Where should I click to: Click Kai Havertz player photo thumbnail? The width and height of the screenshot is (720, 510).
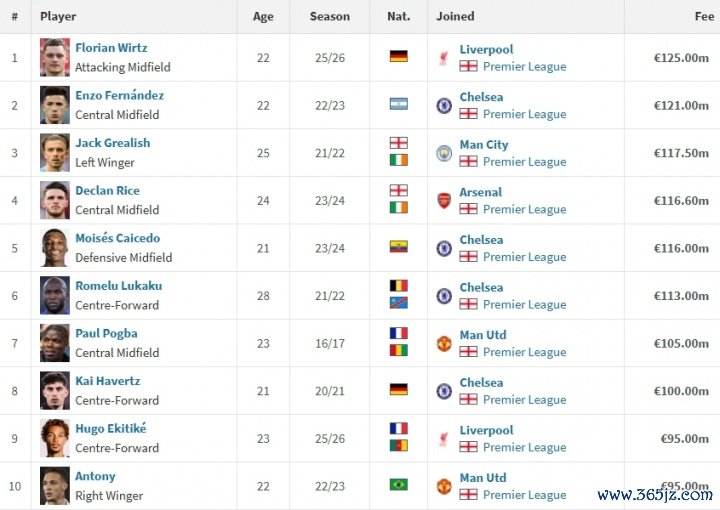coord(55,391)
